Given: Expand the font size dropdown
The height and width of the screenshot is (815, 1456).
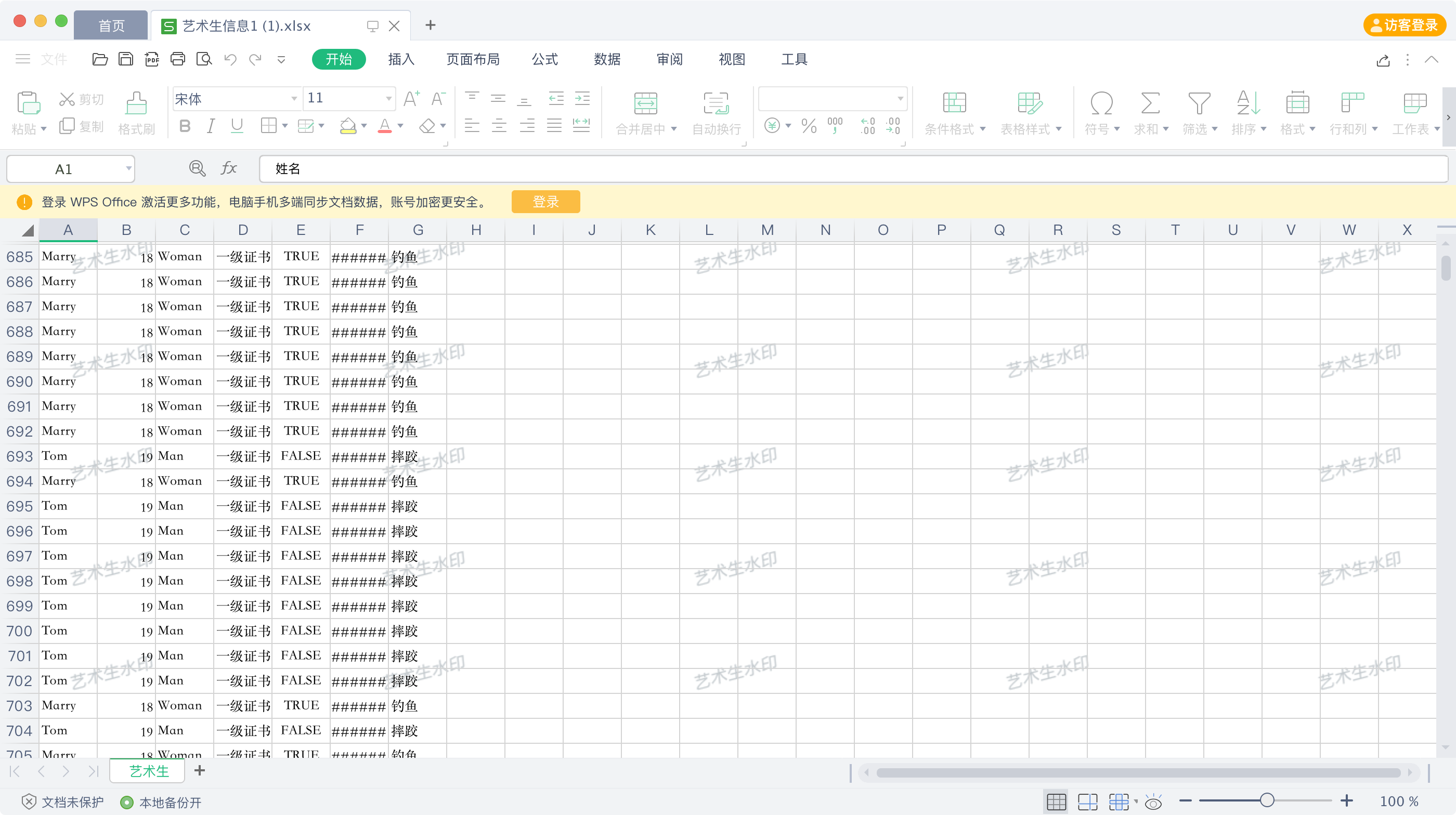Looking at the screenshot, I should point(388,99).
